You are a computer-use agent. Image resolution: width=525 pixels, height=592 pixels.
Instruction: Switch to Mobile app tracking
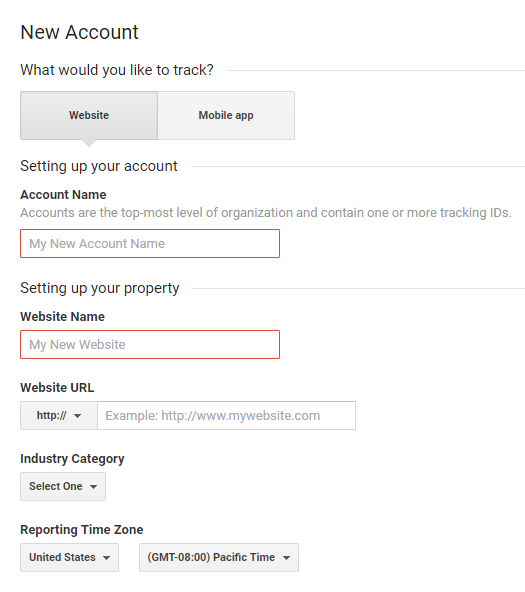(x=226, y=116)
